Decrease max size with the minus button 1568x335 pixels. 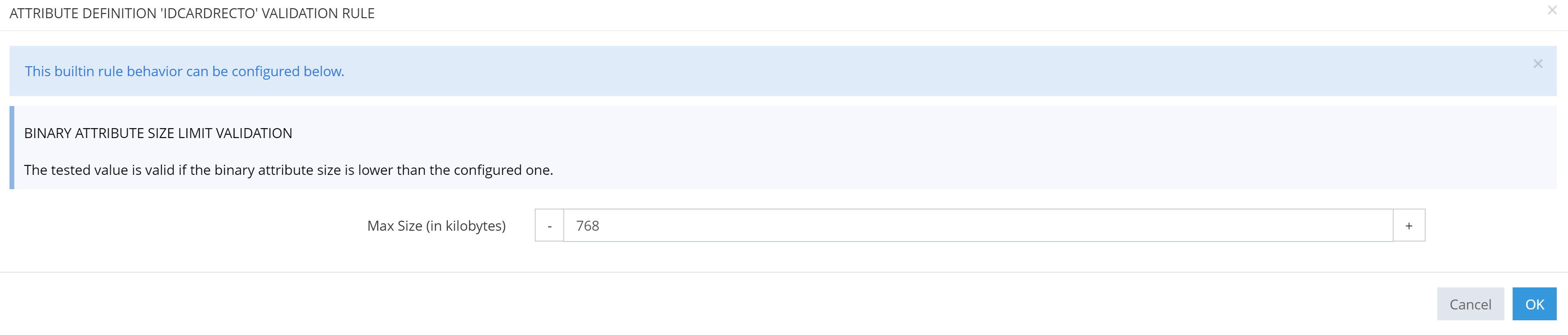pos(549,226)
